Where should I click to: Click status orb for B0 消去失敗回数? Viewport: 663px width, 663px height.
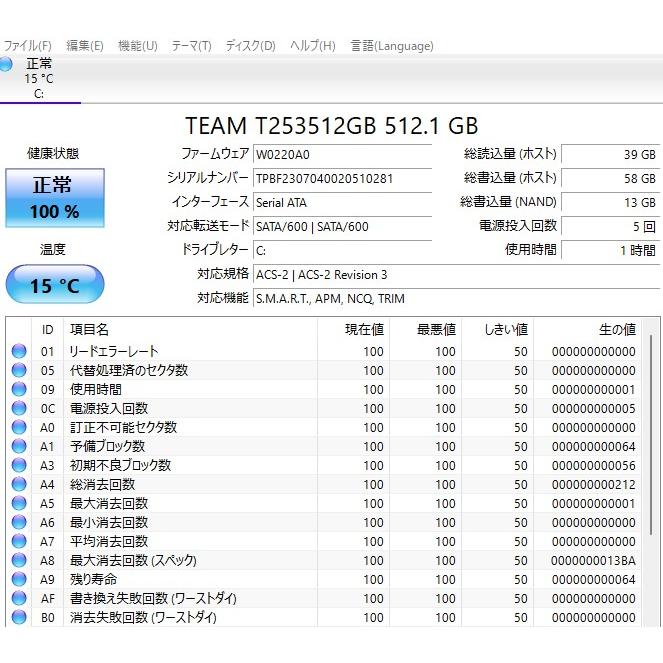click(x=19, y=618)
